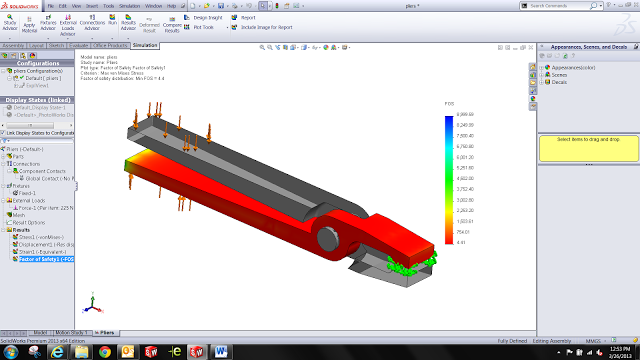This screenshot has height=360, width=640.
Task: Collapse the Fixtures node
Action: click(x=3, y=186)
